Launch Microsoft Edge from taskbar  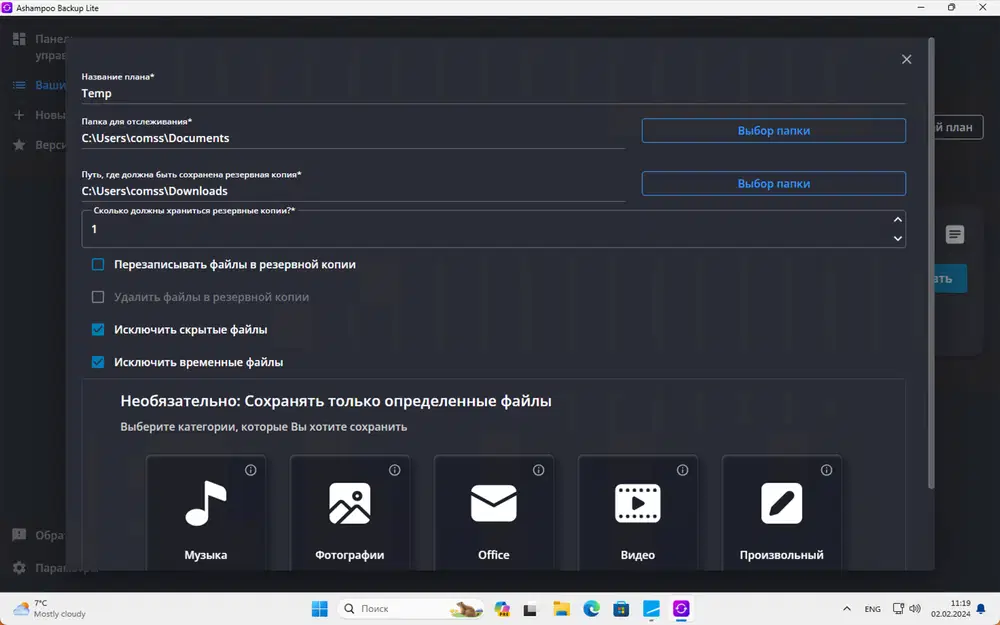coord(591,609)
